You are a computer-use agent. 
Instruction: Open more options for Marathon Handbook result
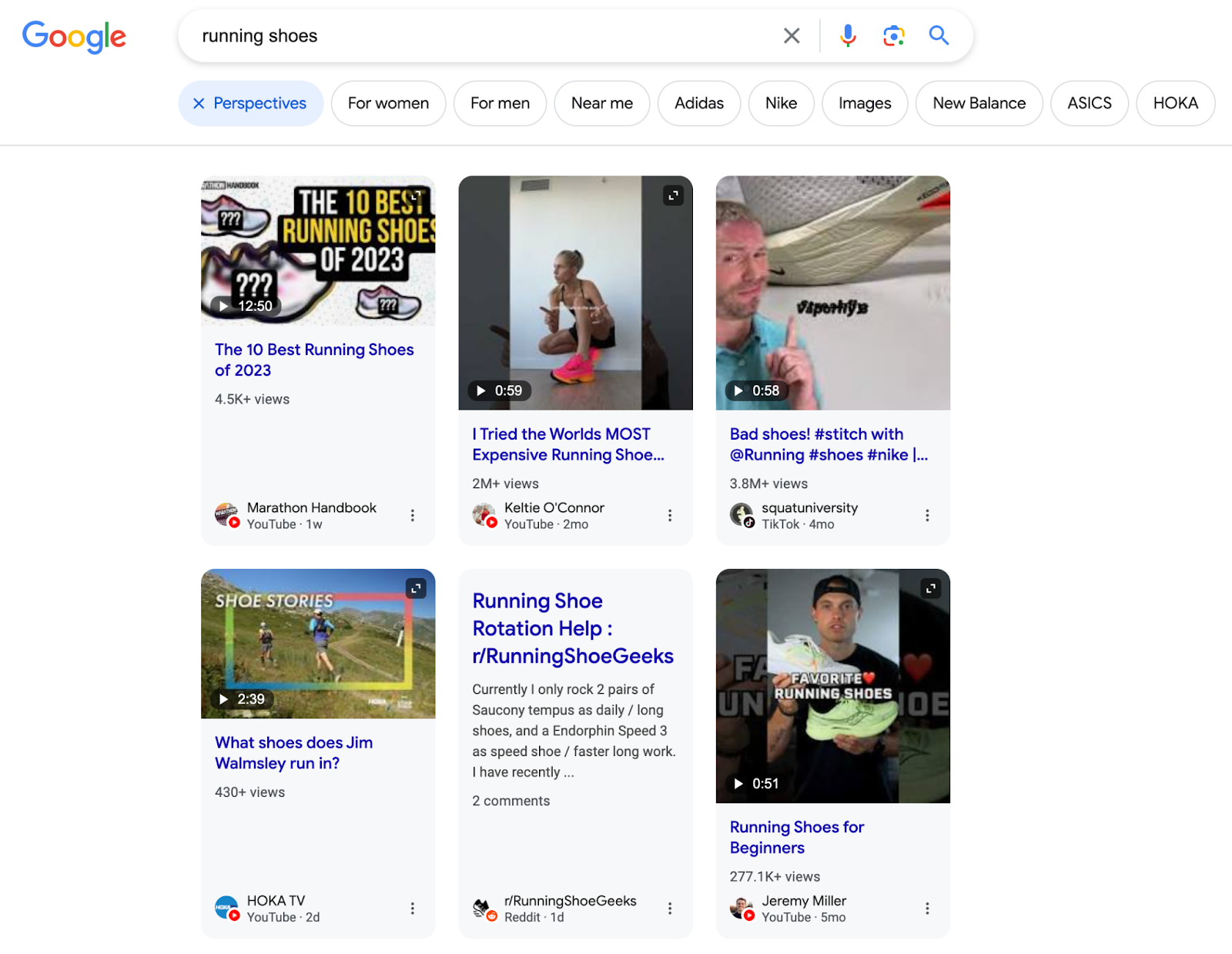[x=413, y=515]
